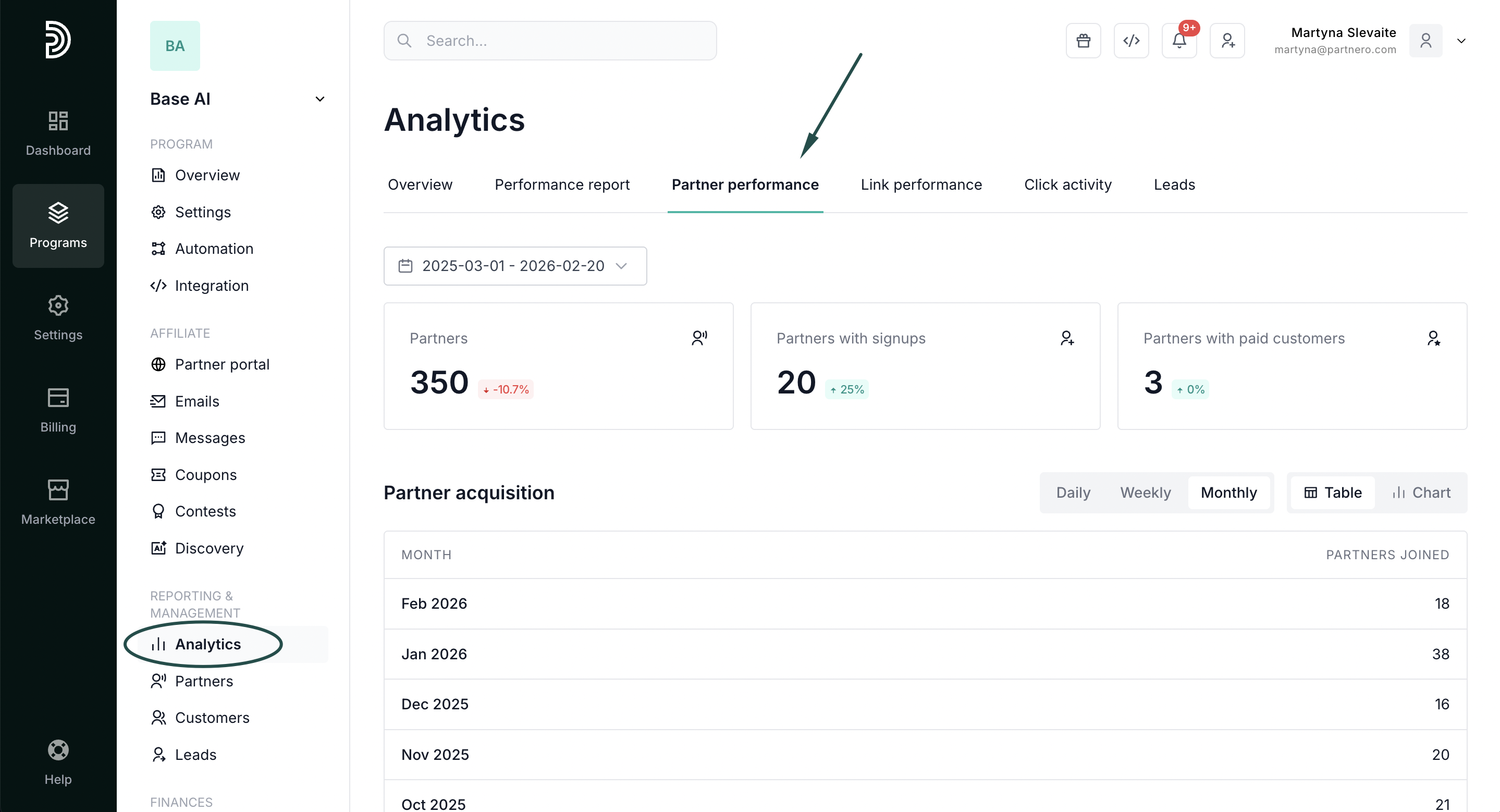This screenshot has width=1500, height=812.
Task: Open the Discovery sidebar item
Action: tap(209, 548)
